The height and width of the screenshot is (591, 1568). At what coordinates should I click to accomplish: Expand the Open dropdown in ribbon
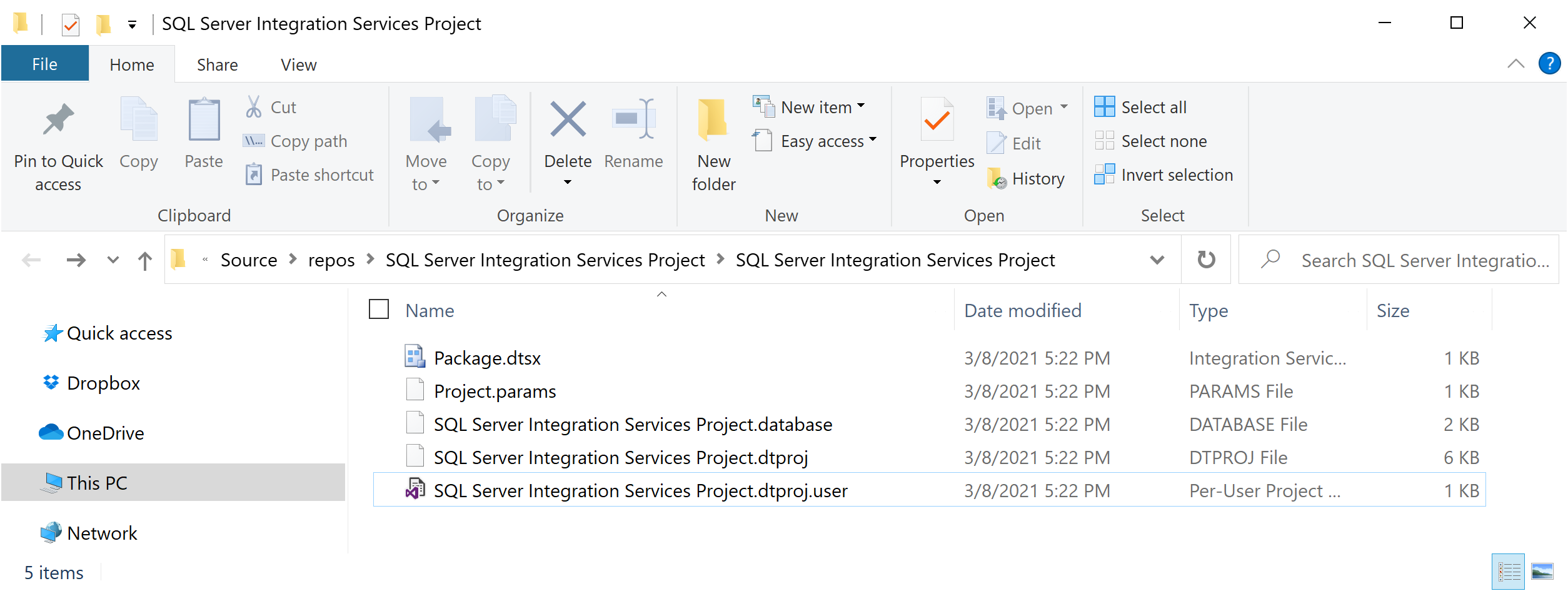(1063, 107)
